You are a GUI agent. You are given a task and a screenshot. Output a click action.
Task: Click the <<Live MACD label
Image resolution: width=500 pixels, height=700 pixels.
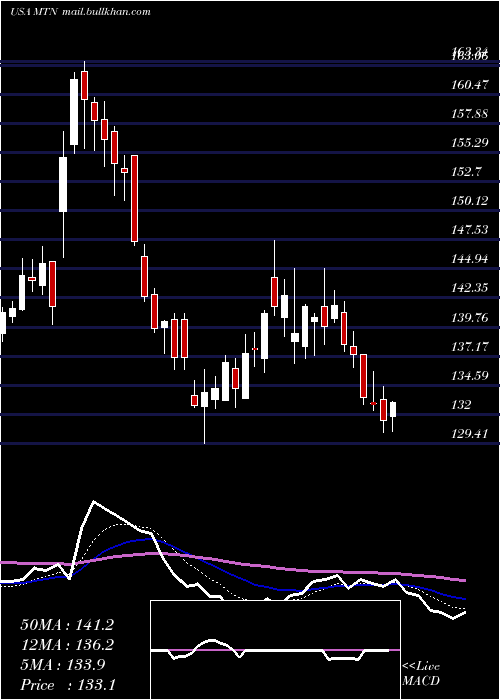421,674
